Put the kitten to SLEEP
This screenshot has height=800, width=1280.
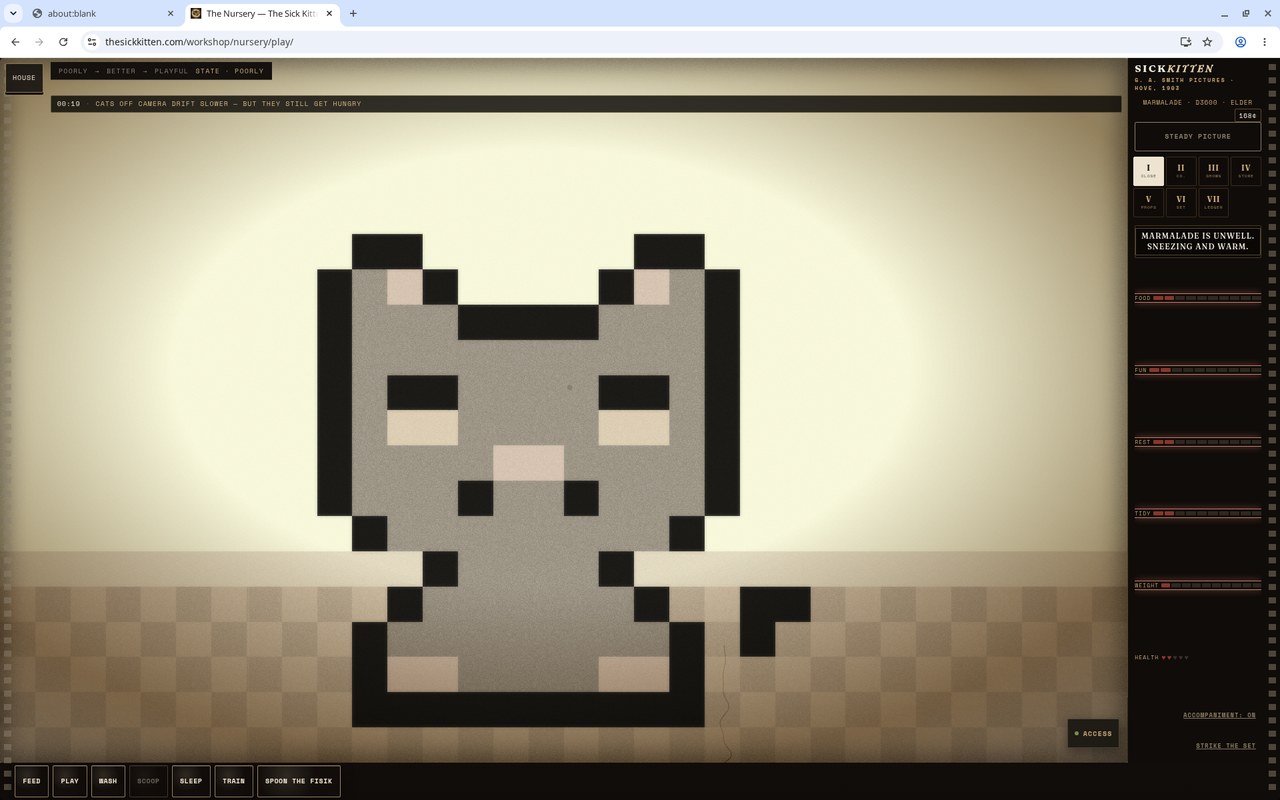191,781
